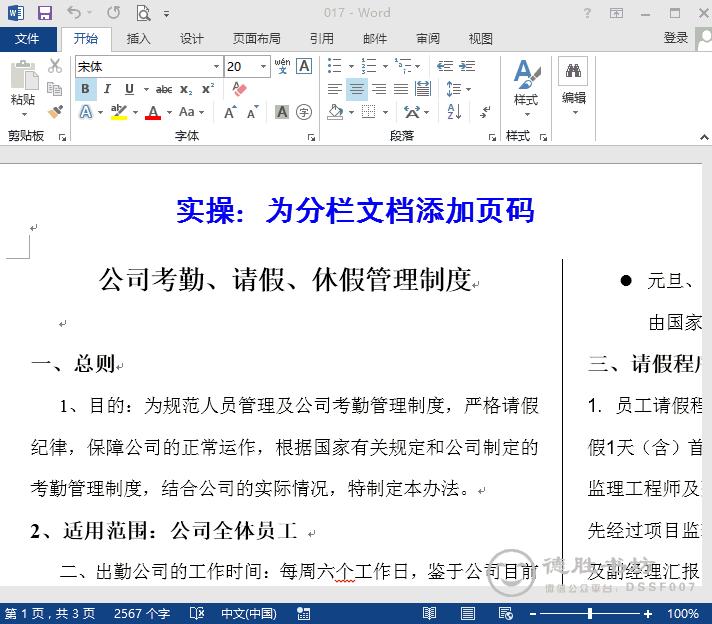The image size is (712, 624).
Task: Apply the red font color swatch
Action: pyautogui.click(x=153, y=112)
